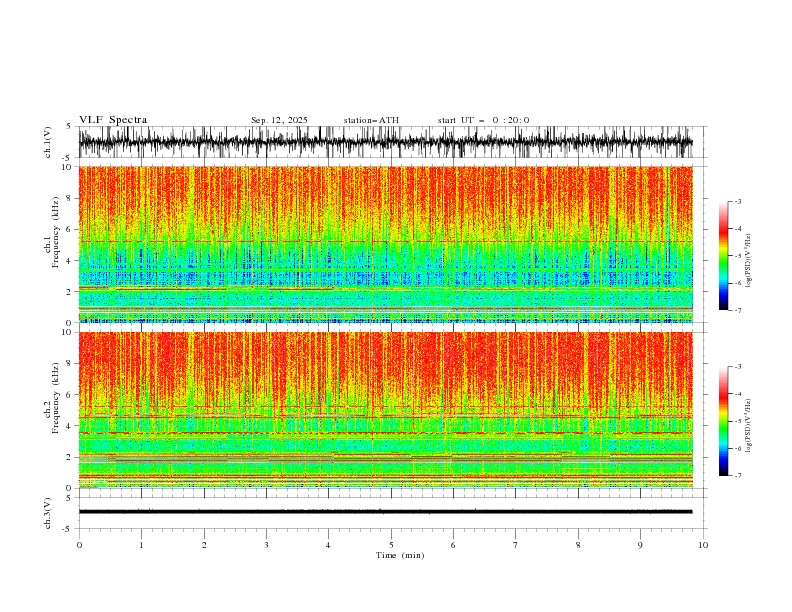Click the lower colorbar "-4" tick label
This screenshot has width=792, height=612.
point(737,394)
